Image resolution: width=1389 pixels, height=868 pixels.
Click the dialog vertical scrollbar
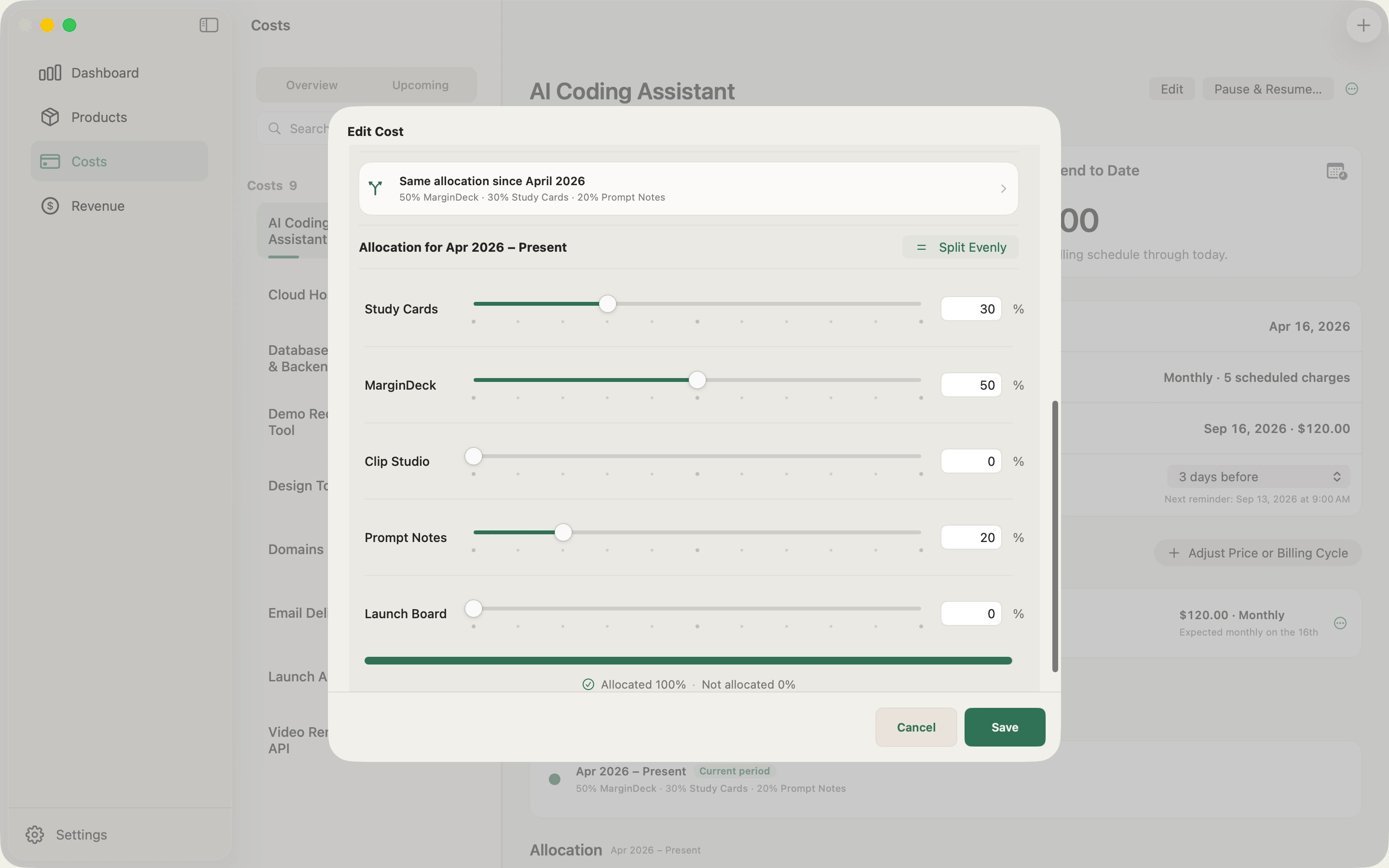tap(1054, 536)
